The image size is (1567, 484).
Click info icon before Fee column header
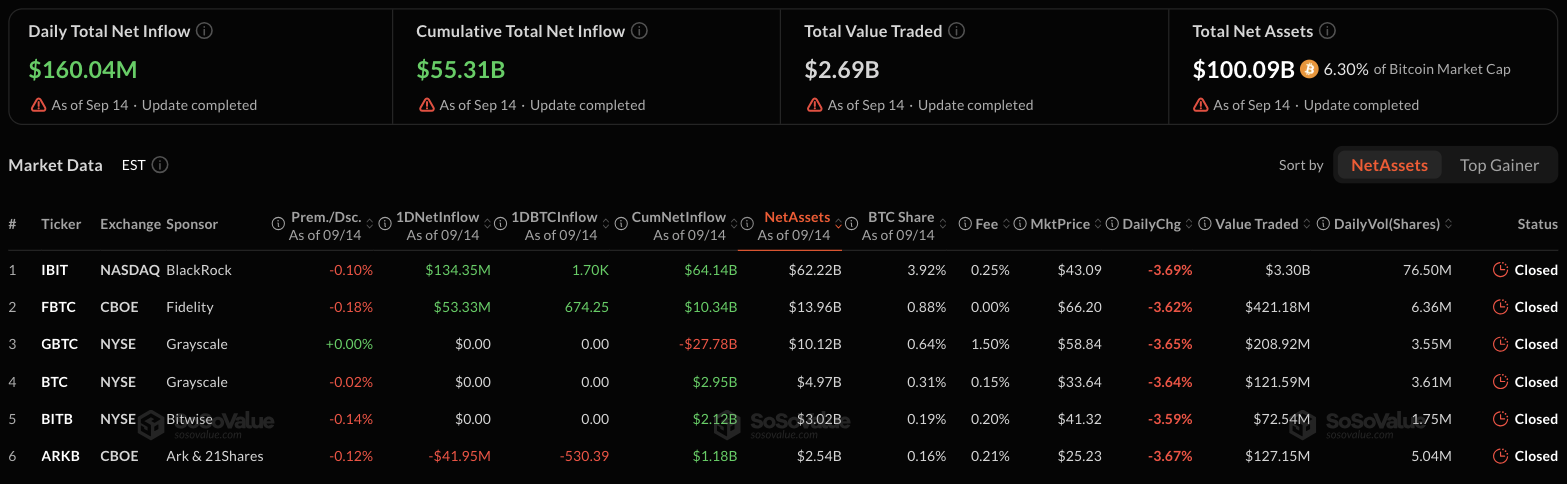(965, 224)
